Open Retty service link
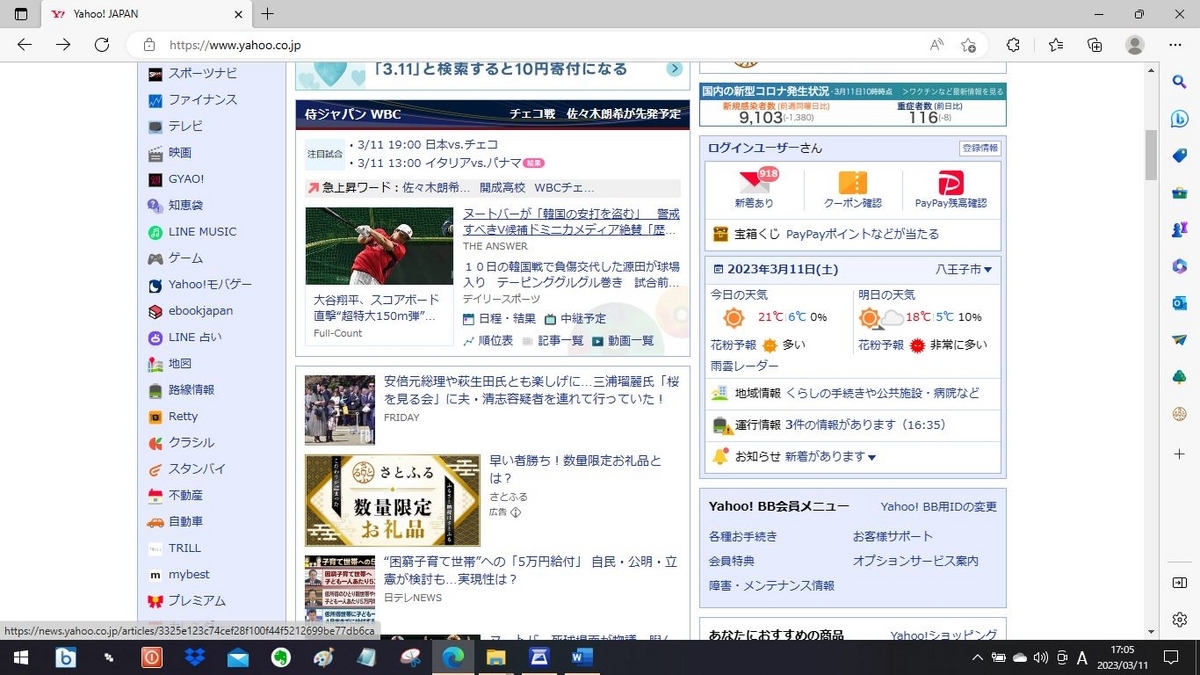Screen dimensions: 1200x675 [x=183, y=416]
